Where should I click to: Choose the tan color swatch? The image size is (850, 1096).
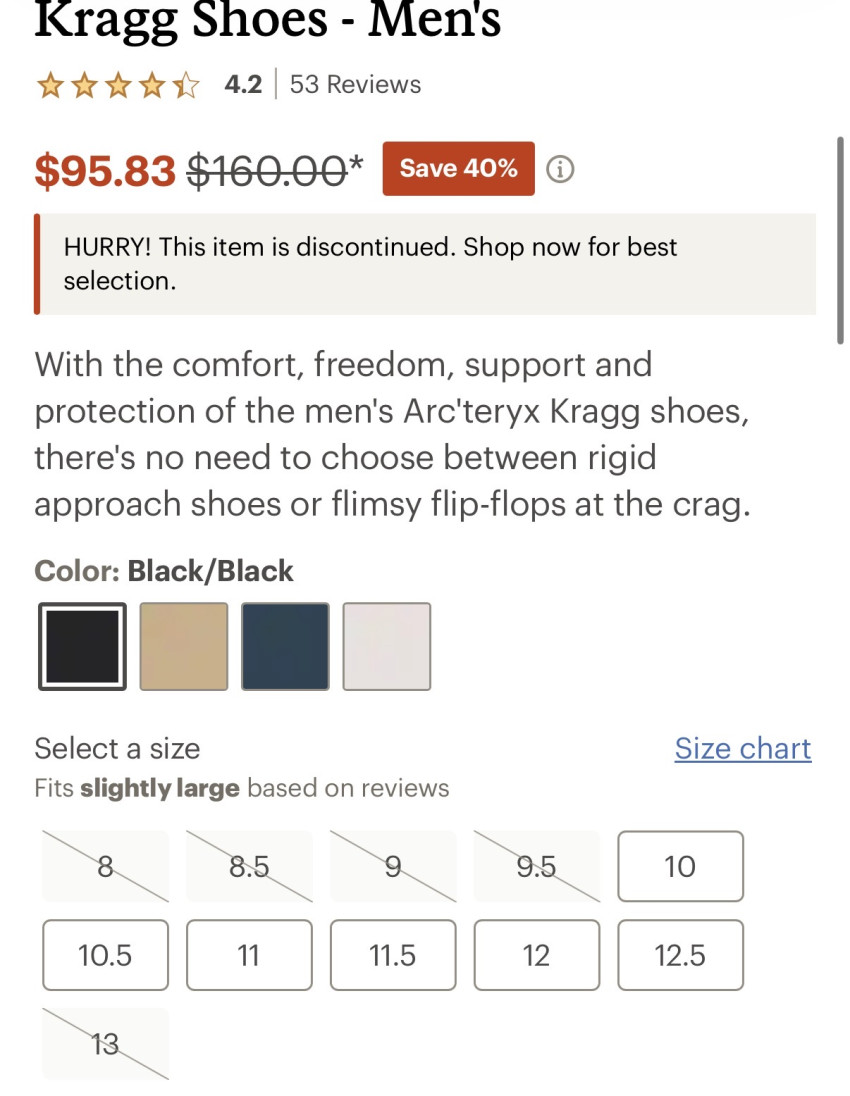[x=184, y=646]
